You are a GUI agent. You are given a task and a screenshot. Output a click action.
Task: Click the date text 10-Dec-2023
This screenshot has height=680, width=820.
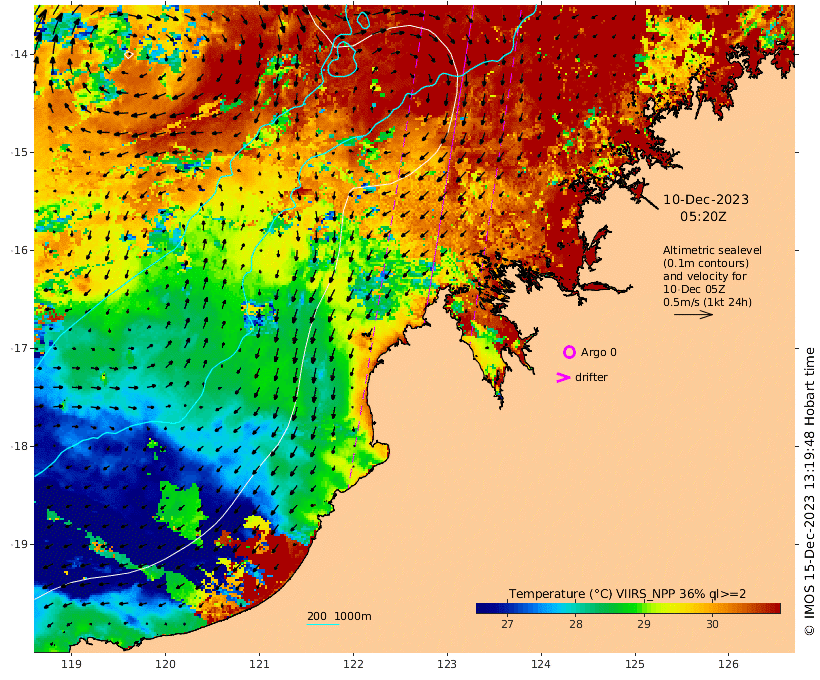pyautogui.click(x=706, y=200)
